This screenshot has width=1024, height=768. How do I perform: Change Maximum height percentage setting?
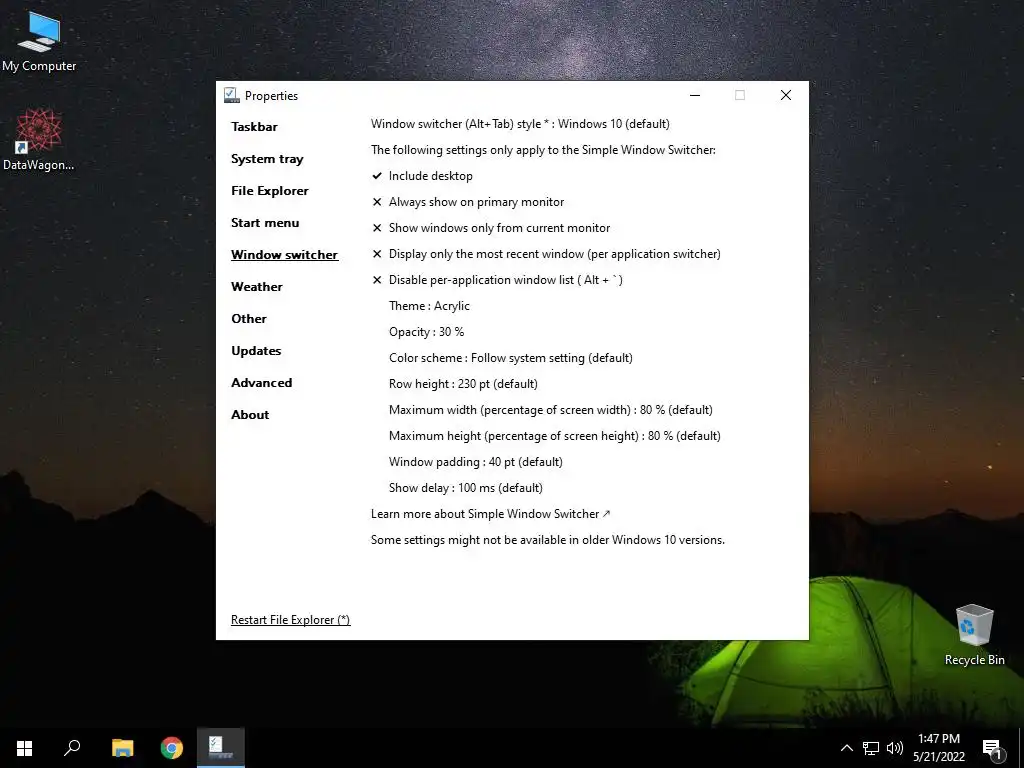[x=554, y=436]
